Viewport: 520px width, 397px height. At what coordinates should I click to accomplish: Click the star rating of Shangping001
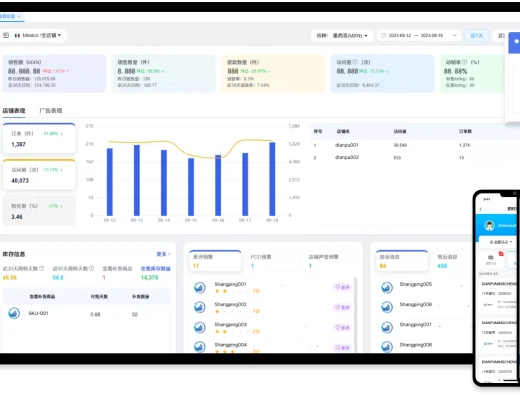[x=233, y=291]
